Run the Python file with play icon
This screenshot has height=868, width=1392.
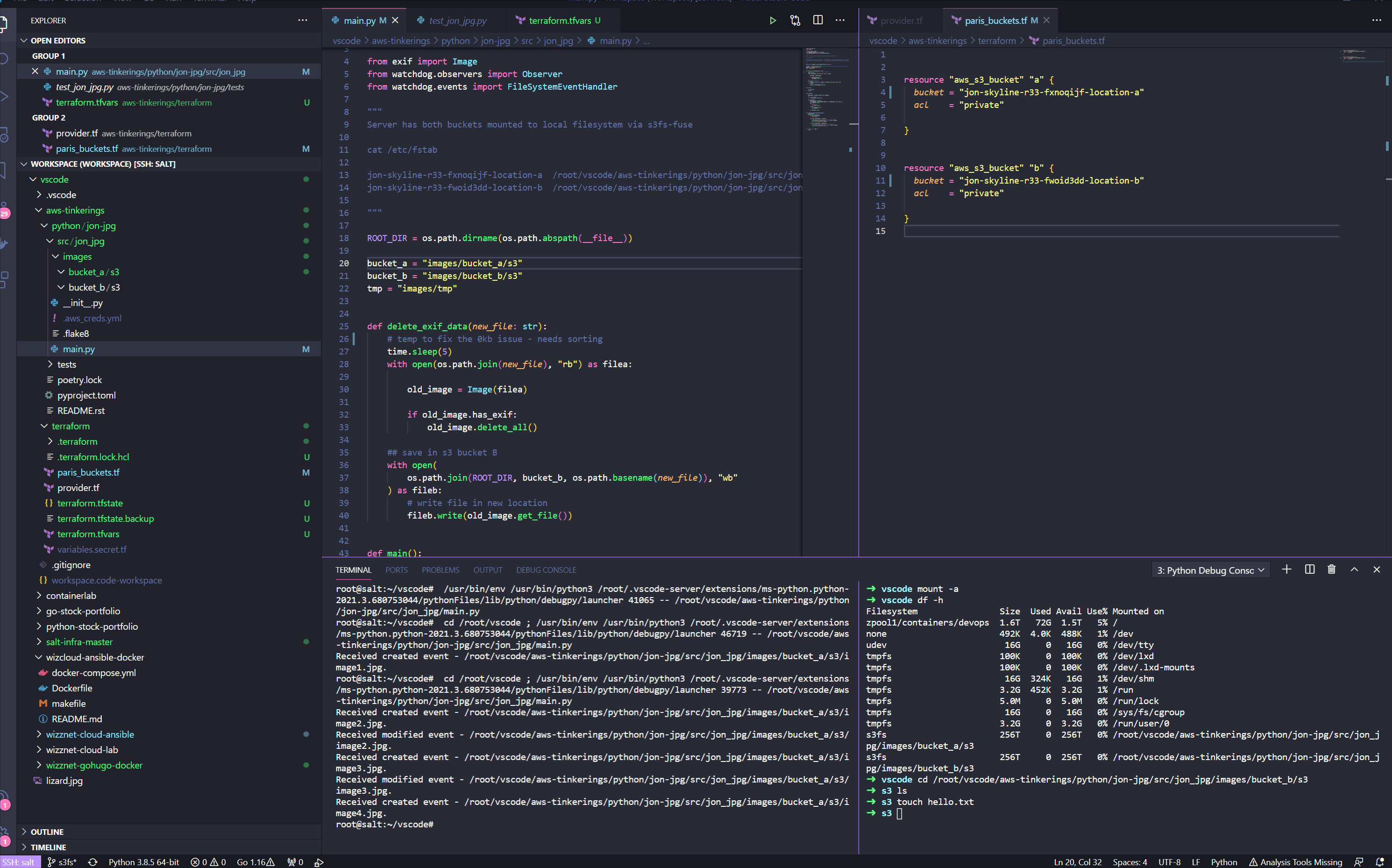click(773, 21)
